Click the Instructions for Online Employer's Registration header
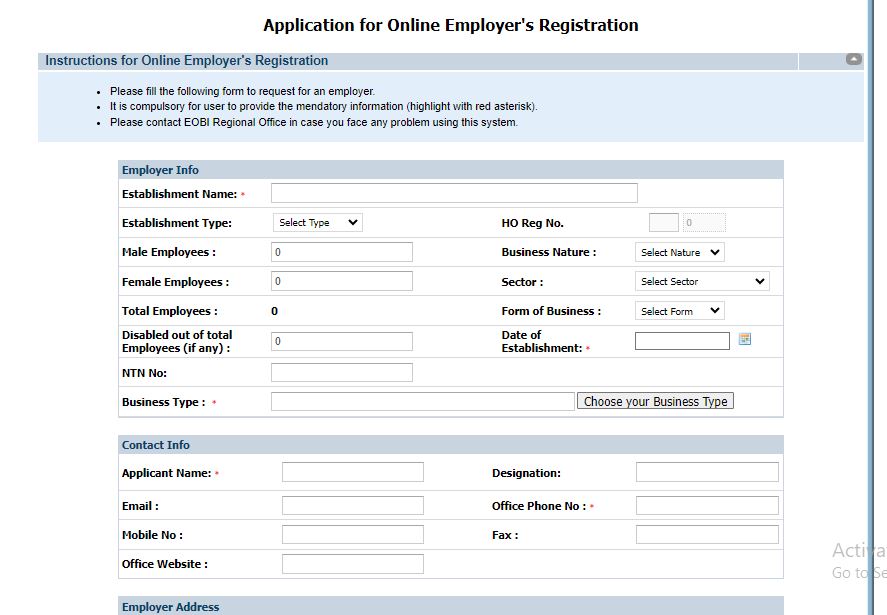Viewport: 887px width, 615px height. [x=187, y=61]
